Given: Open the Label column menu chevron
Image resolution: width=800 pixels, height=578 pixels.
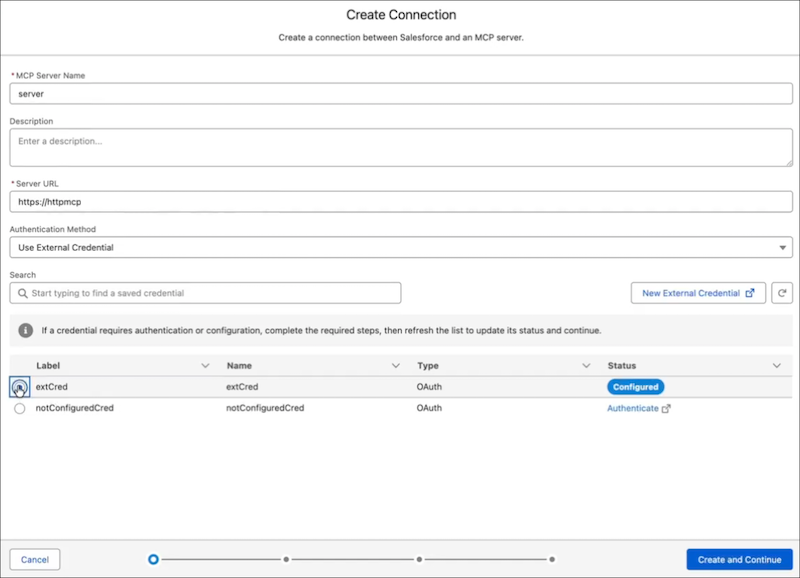Looking at the screenshot, I should pos(205,366).
